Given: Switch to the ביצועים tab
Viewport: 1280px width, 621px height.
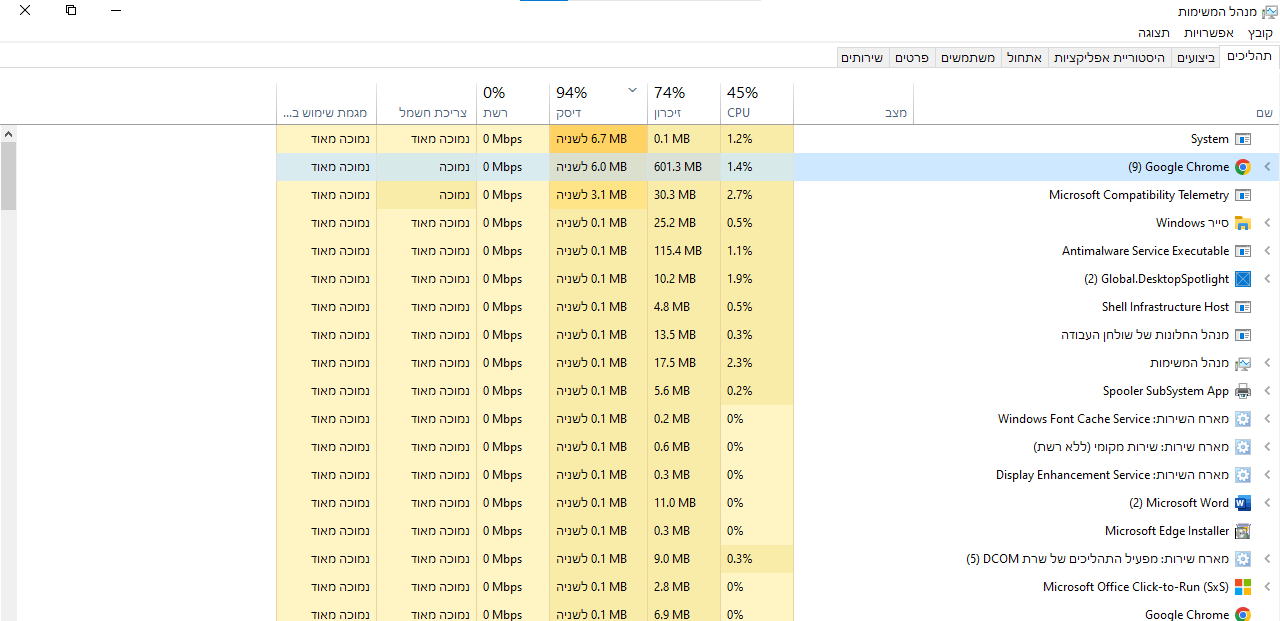Looking at the screenshot, I should (1196, 58).
